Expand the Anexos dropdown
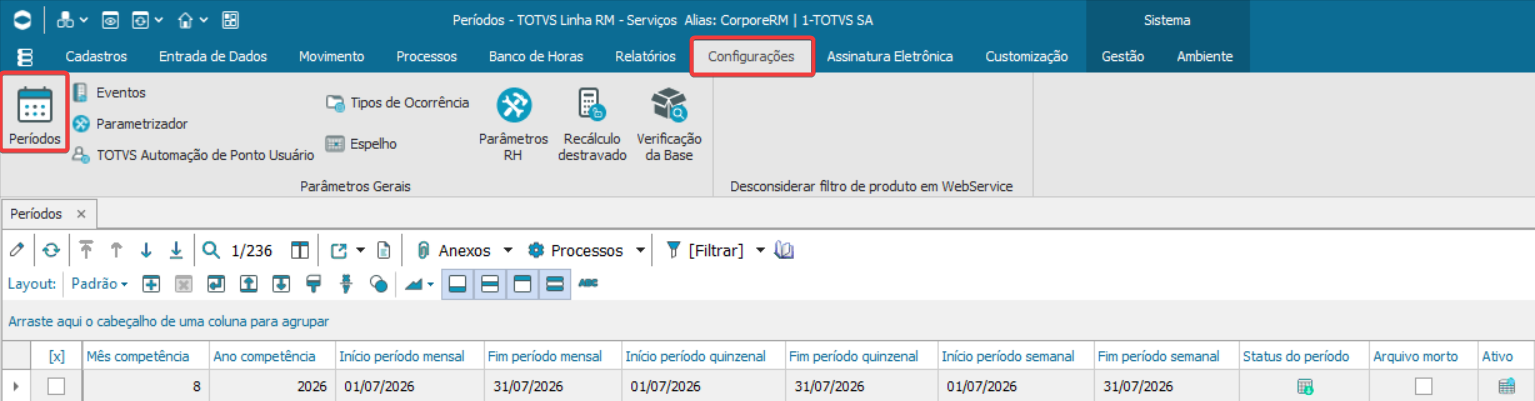This screenshot has width=1535, height=401. click(x=508, y=251)
